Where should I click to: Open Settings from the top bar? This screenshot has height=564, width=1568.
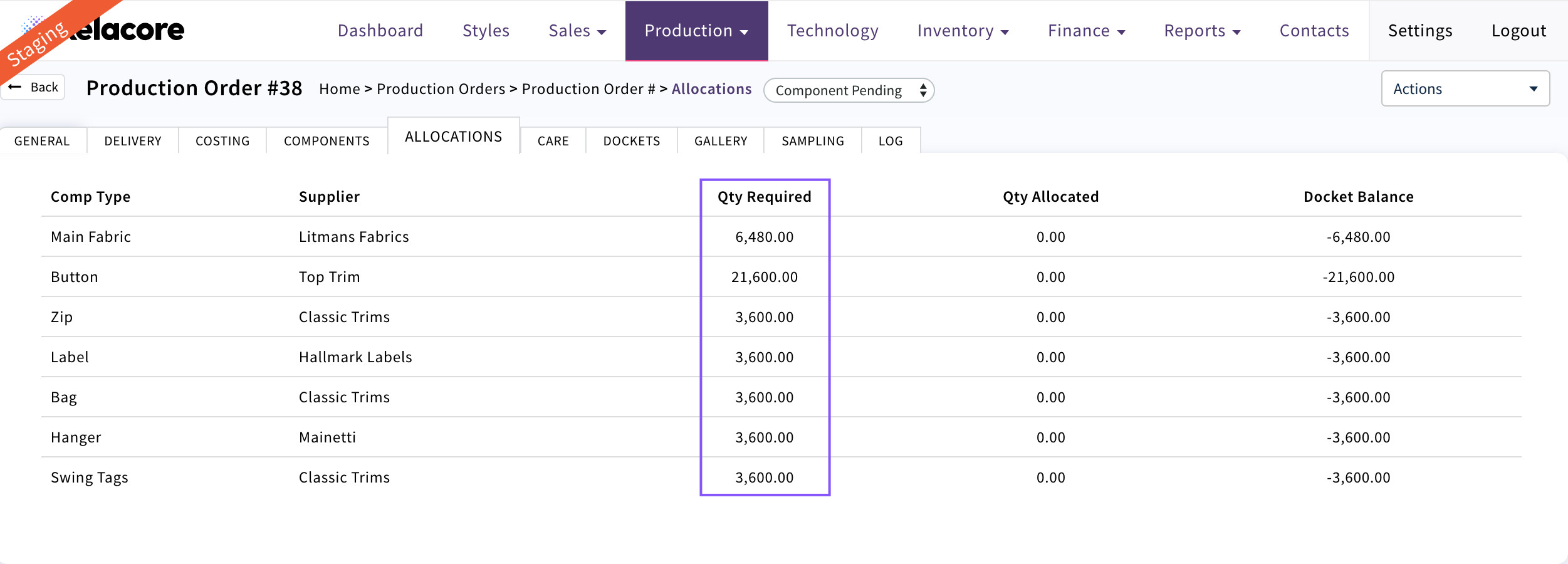click(x=1419, y=31)
